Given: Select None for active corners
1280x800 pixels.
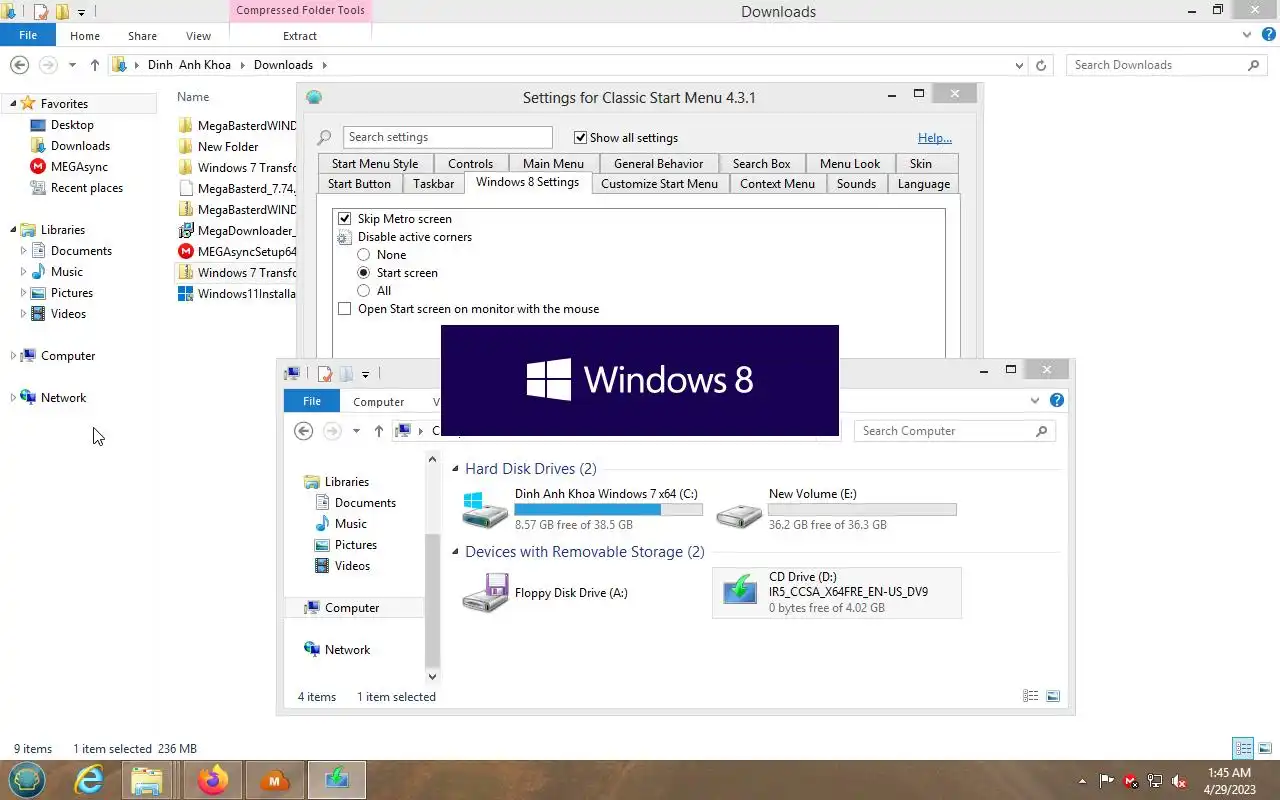Looking at the screenshot, I should [364, 255].
